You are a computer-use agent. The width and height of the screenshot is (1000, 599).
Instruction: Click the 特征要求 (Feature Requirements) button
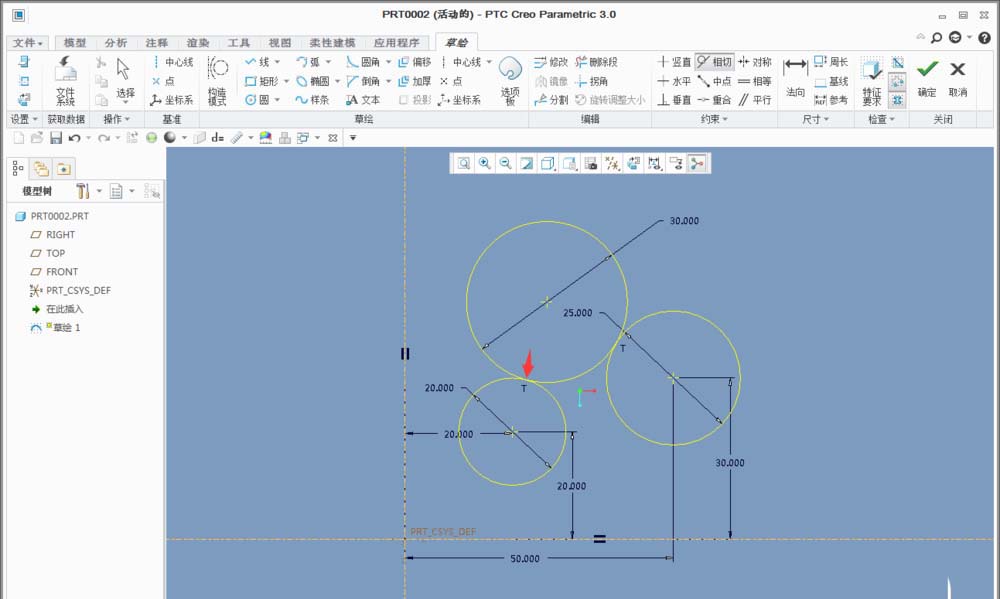tap(872, 81)
